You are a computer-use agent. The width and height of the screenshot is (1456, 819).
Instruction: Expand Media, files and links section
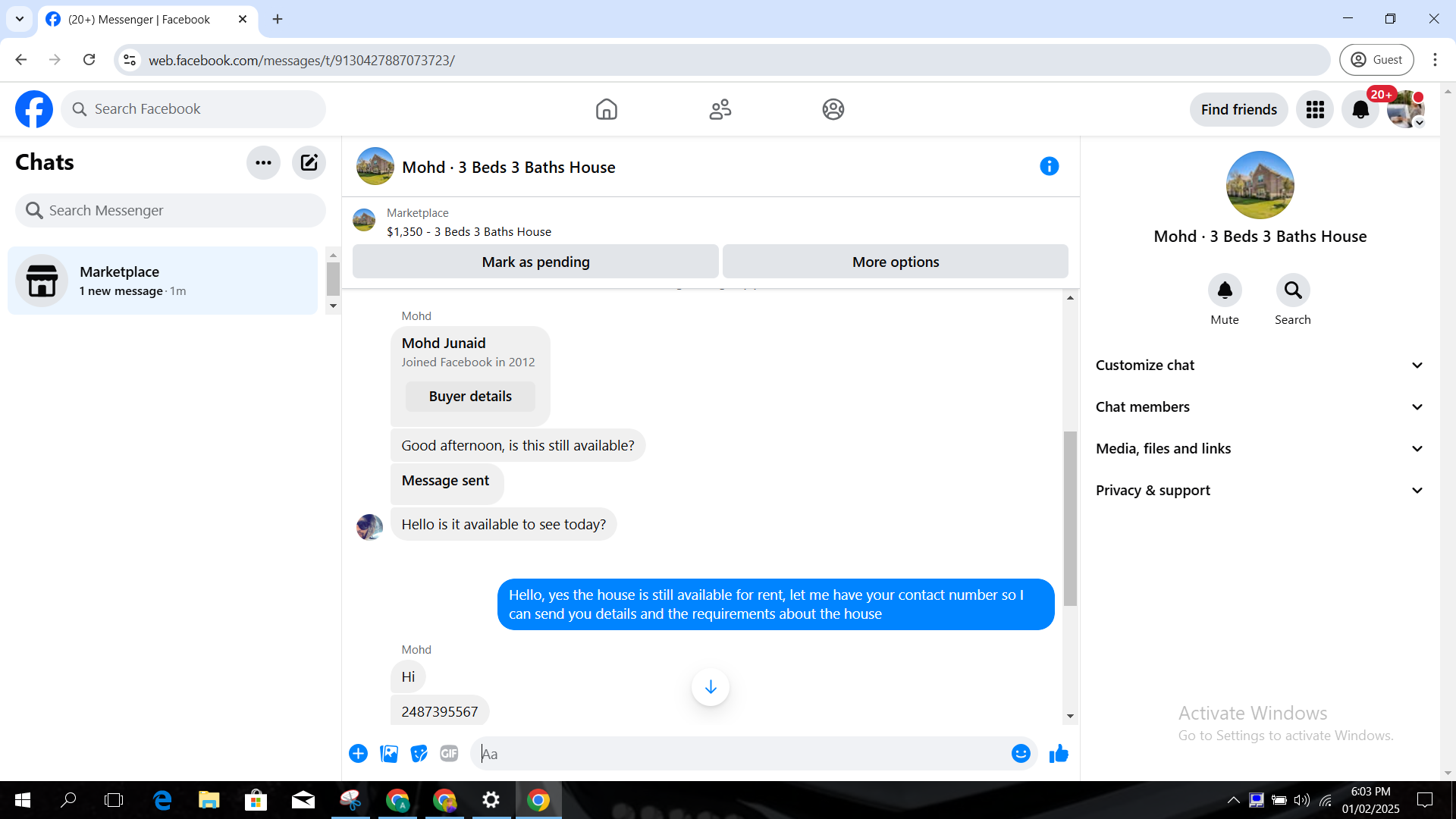(1260, 449)
